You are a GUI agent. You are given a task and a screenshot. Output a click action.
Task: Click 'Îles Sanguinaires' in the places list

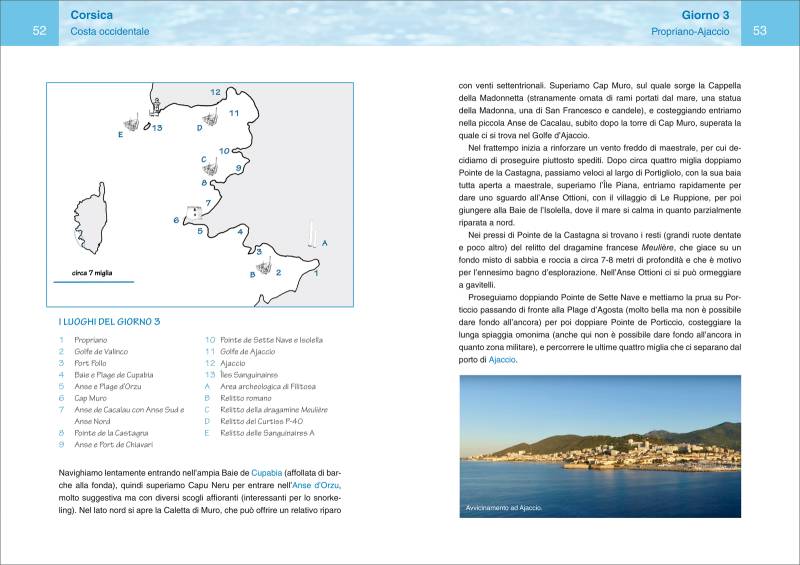point(256,374)
